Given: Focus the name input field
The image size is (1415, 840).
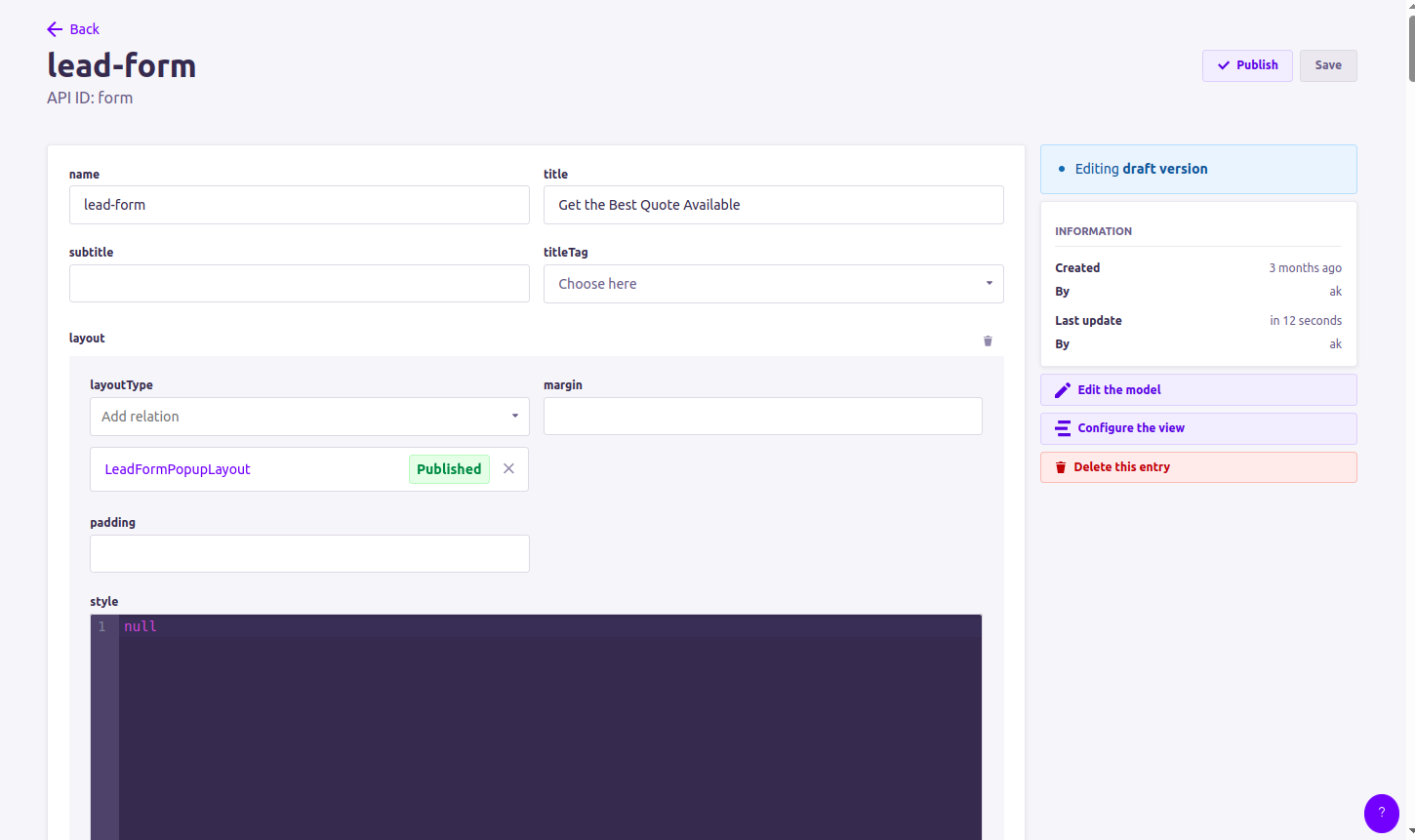Looking at the screenshot, I should (300, 205).
